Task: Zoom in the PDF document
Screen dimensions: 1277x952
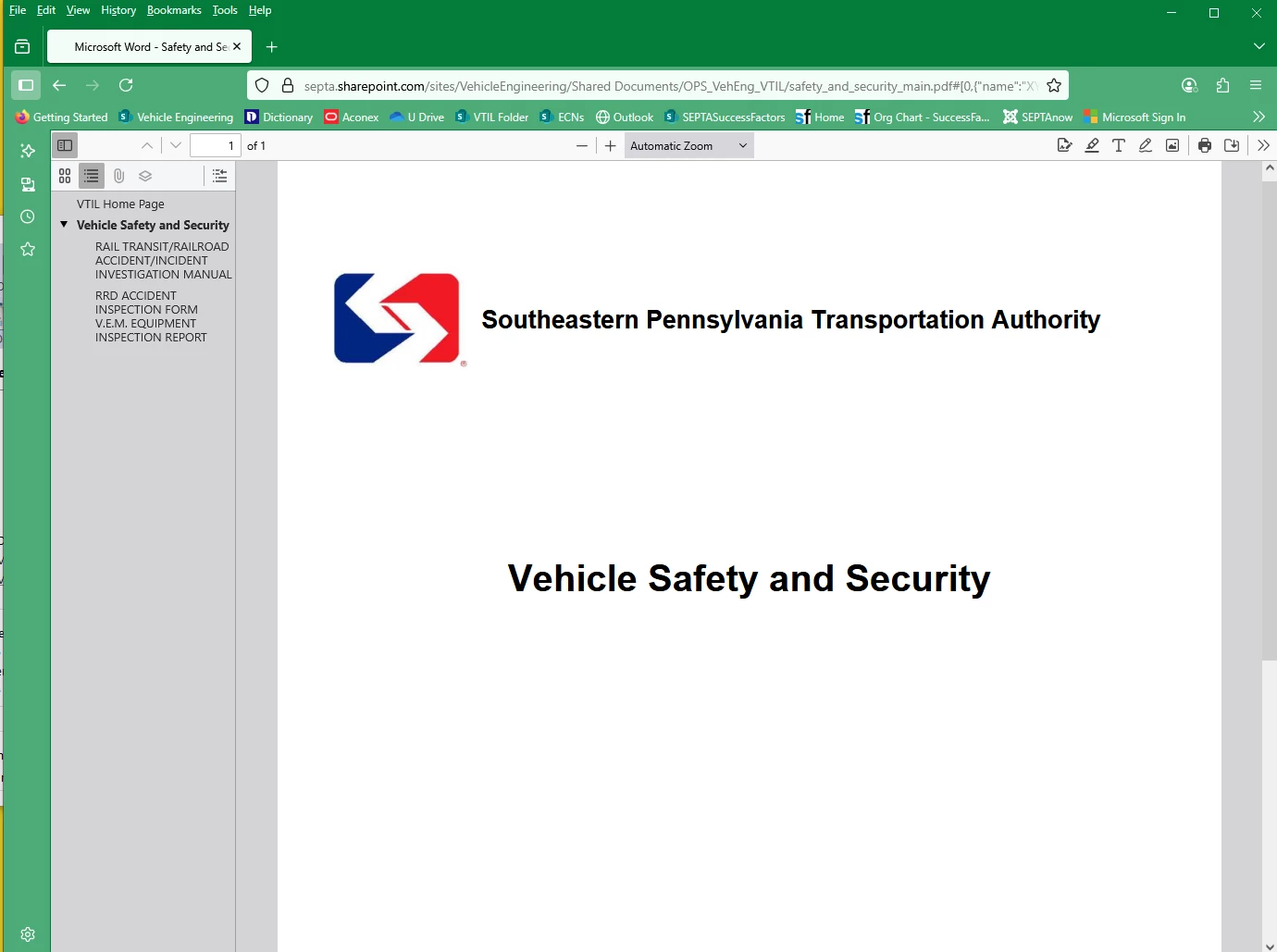Action: [x=611, y=145]
